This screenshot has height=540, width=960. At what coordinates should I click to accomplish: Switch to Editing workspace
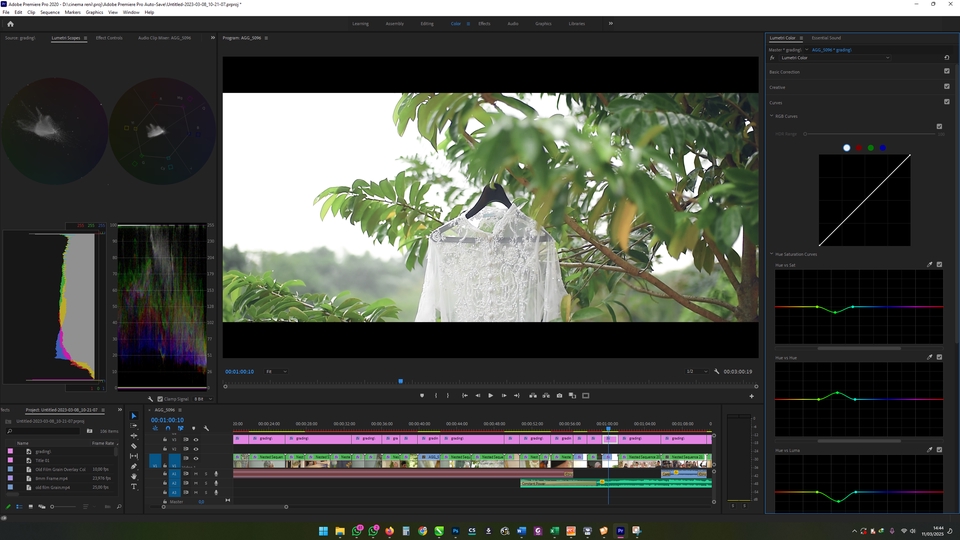coord(427,23)
